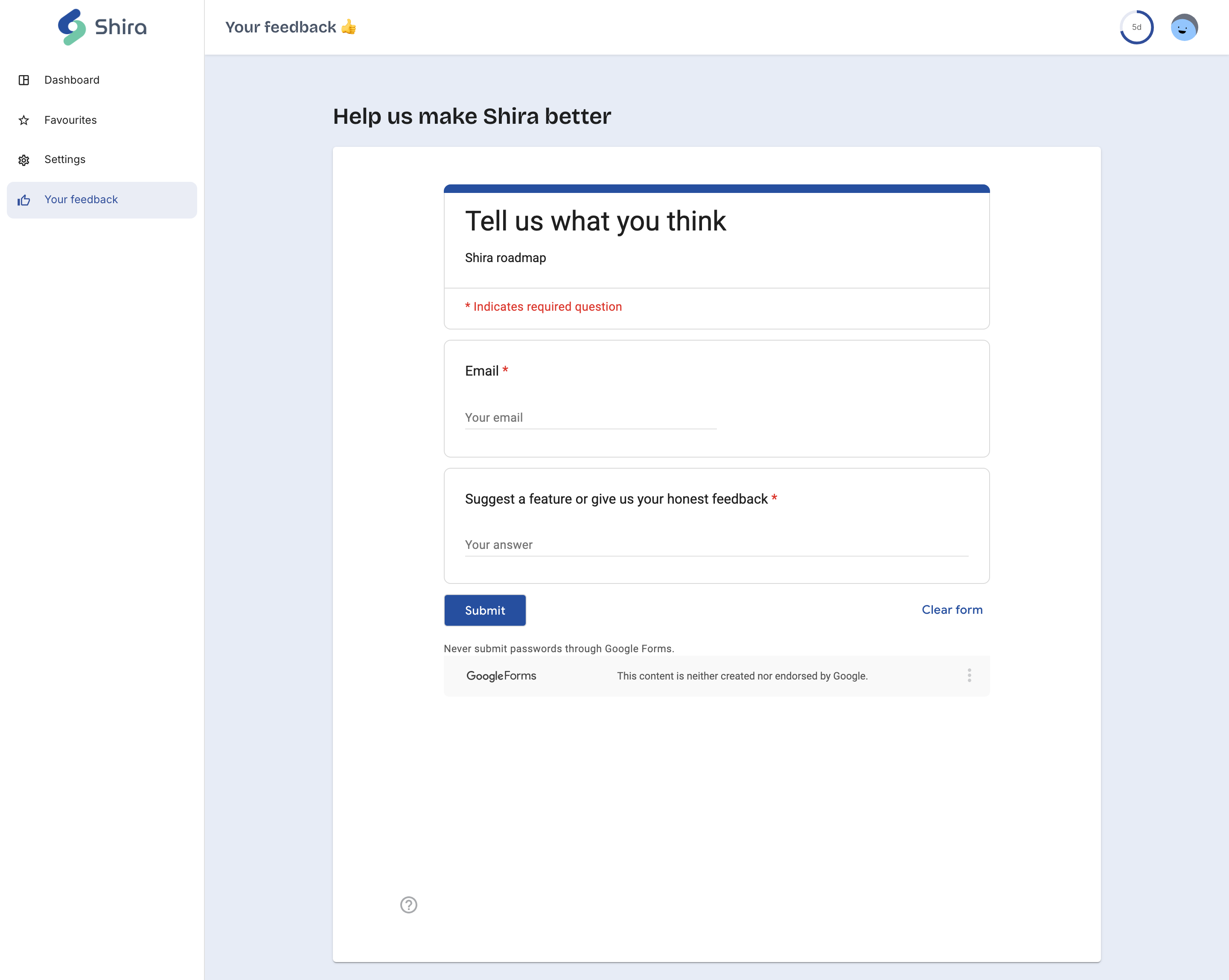The image size is (1229, 980).
Task: Click the thumbs-up feedback icon in sidebar
Action: 24,200
